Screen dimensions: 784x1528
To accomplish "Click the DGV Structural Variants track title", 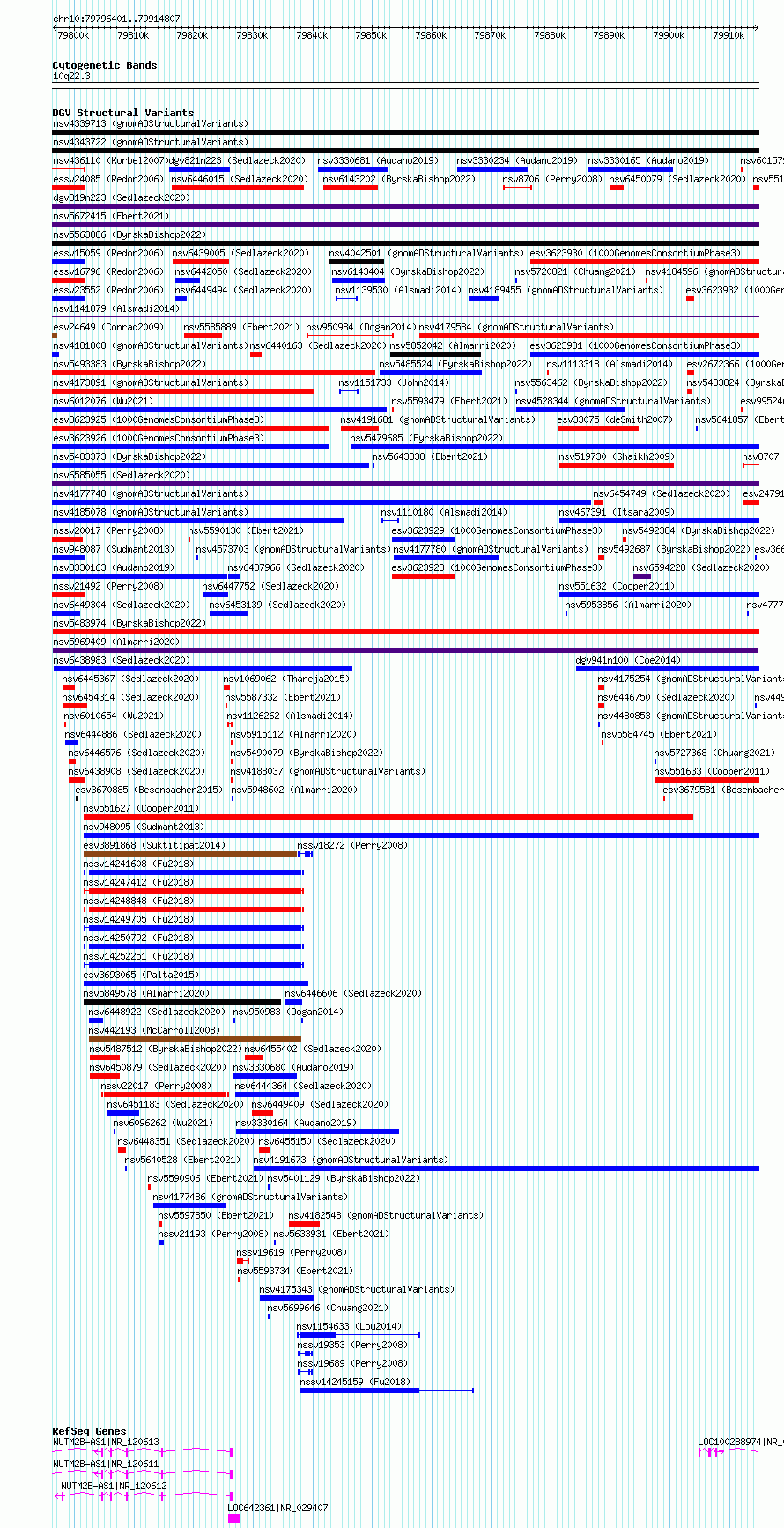I will tap(122, 113).
